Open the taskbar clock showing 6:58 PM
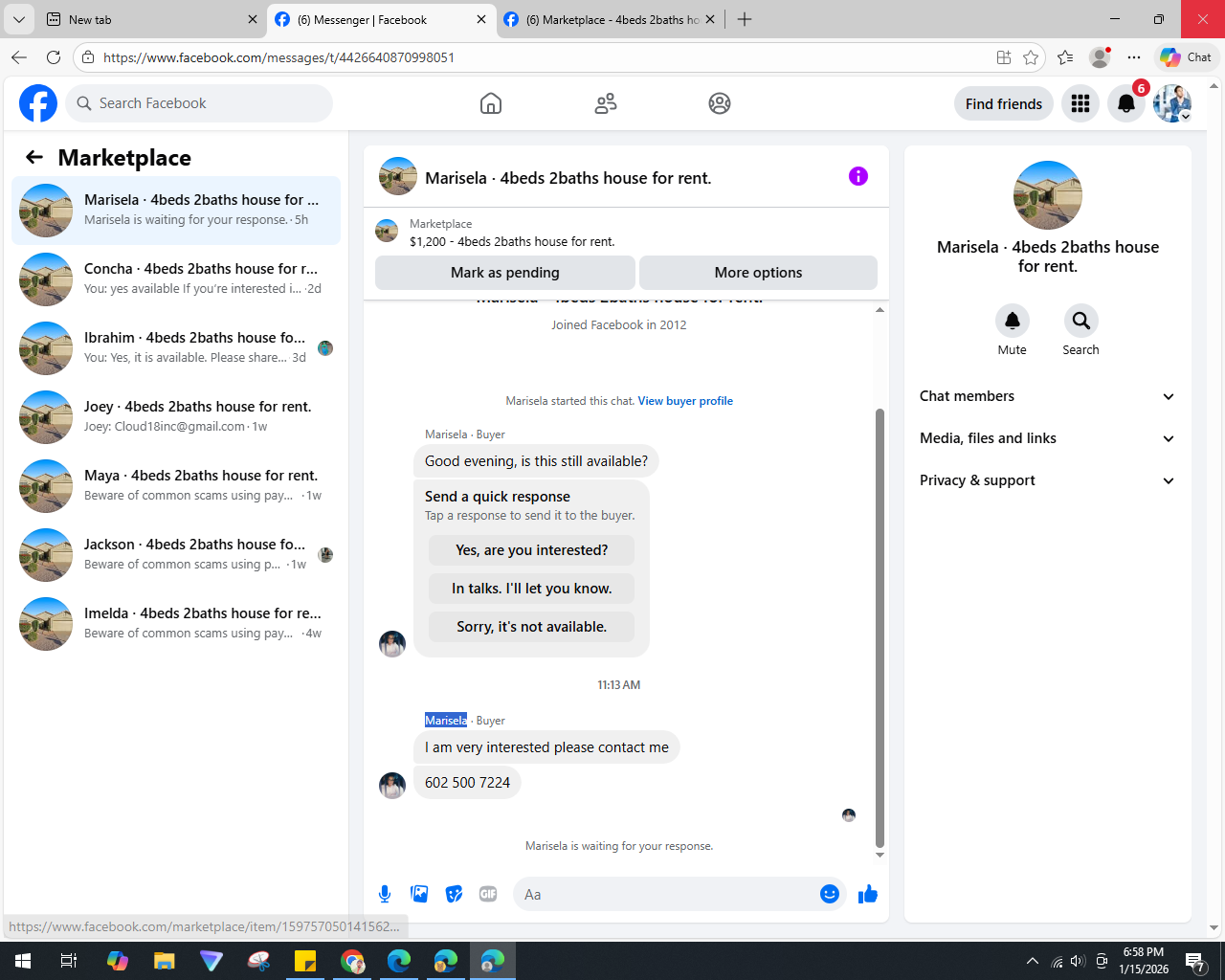1225x980 pixels. (x=1144, y=961)
